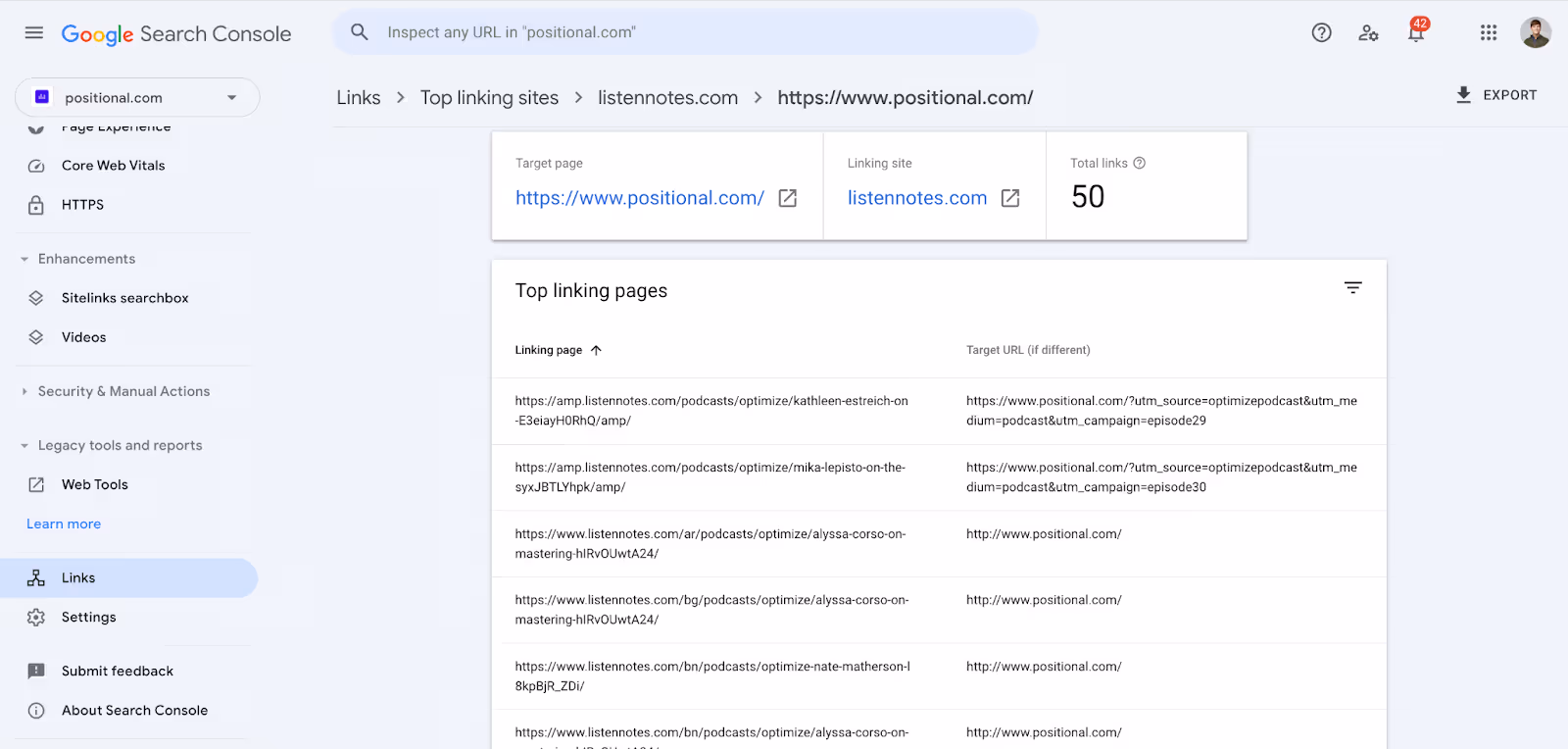The width and height of the screenshot is (1568, 749).
Task: Open the main hamburger menu
Action: 34,33
